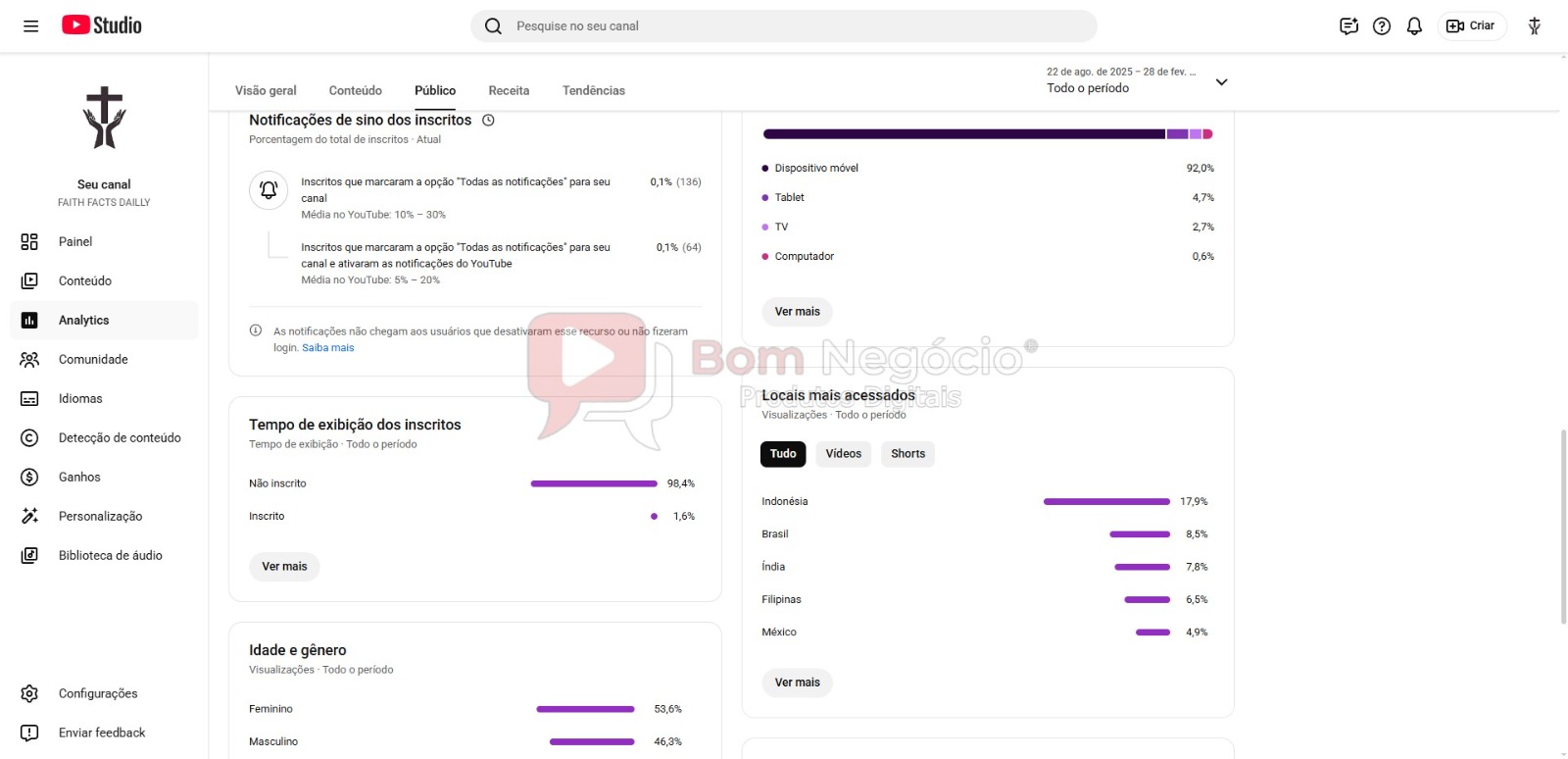Select the Tudo filter chip

782,454
